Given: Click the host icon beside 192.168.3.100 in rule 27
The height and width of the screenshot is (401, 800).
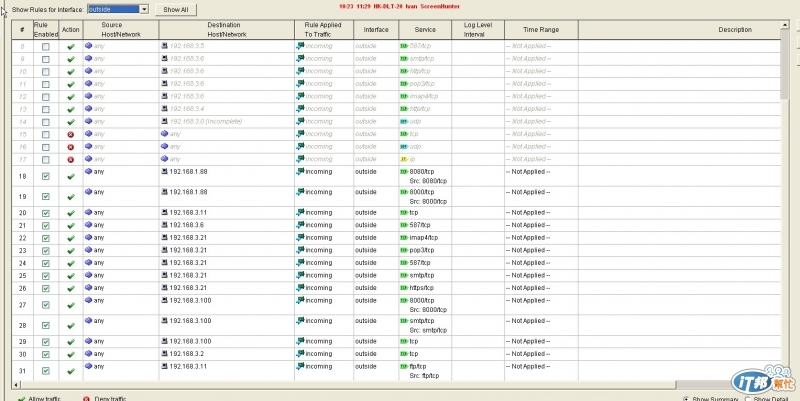Looking at the screenshot, I should 164,300.
